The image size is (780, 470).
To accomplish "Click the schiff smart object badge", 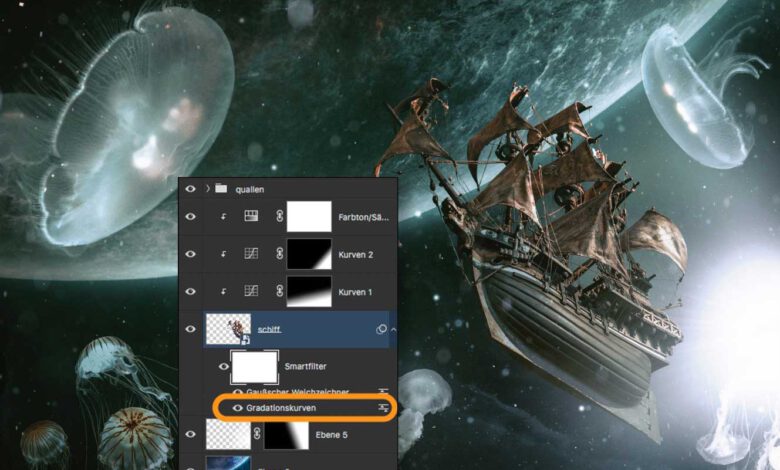I will point(246,340).
